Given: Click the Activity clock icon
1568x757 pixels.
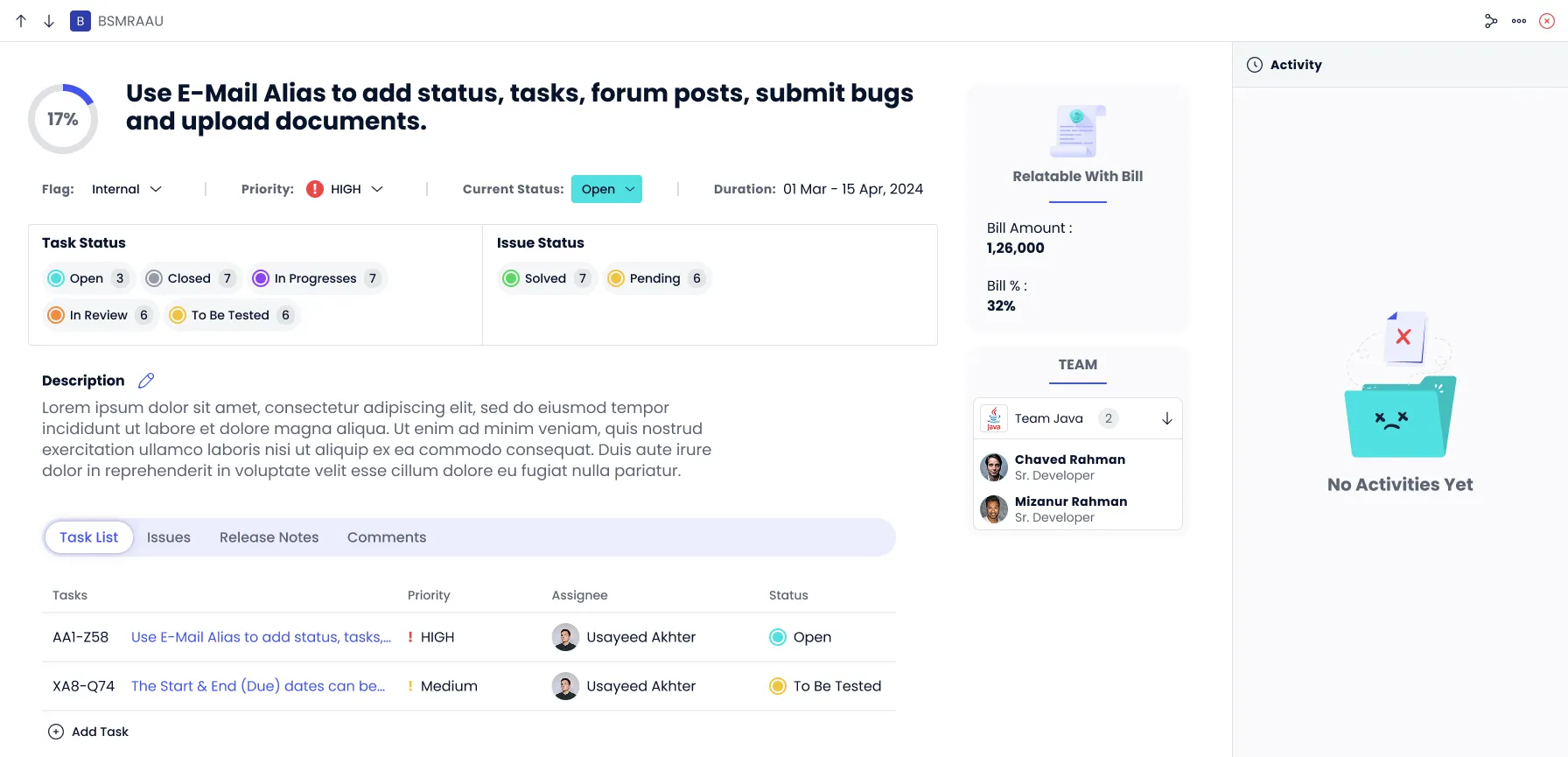Looking at the screenshot, I should click(x=1255, y=65).
